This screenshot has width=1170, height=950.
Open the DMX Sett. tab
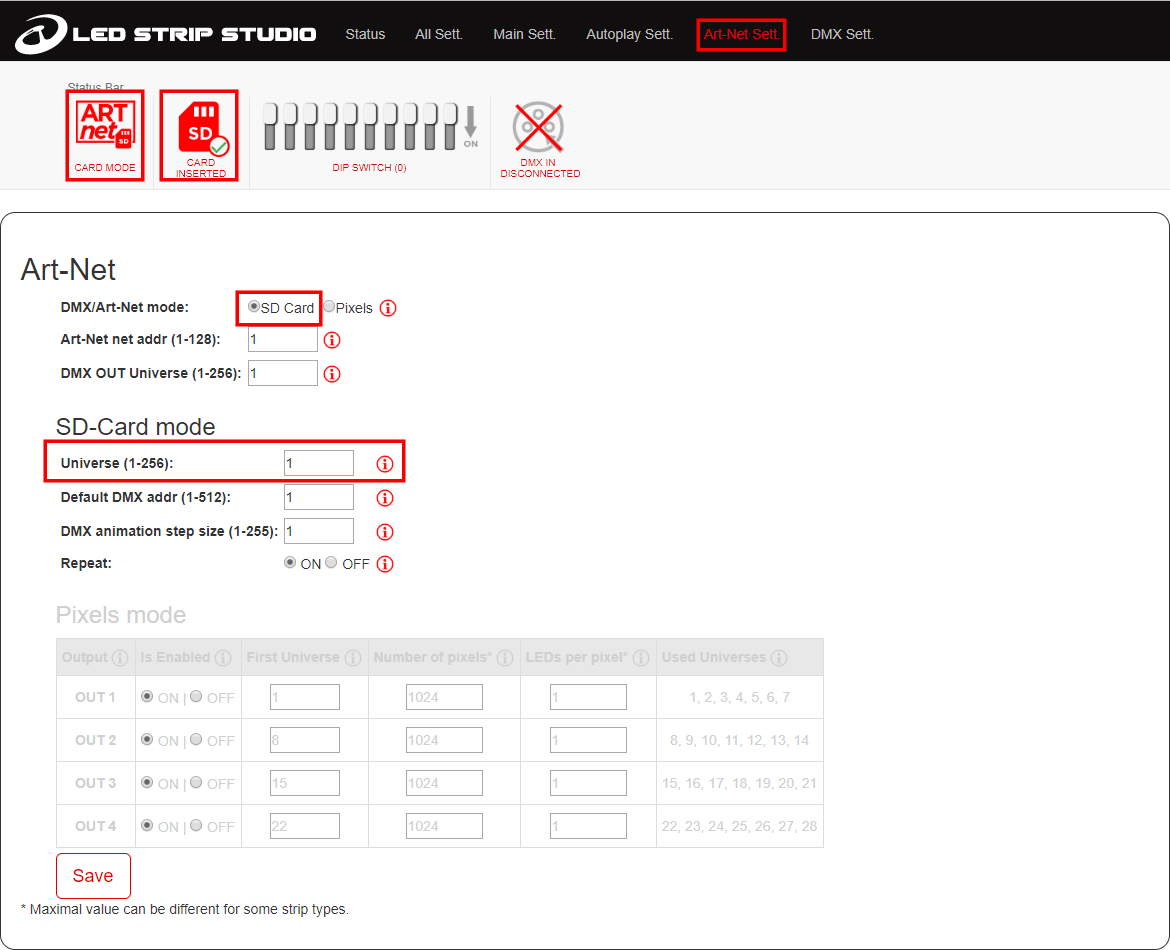tap(842, 34)
